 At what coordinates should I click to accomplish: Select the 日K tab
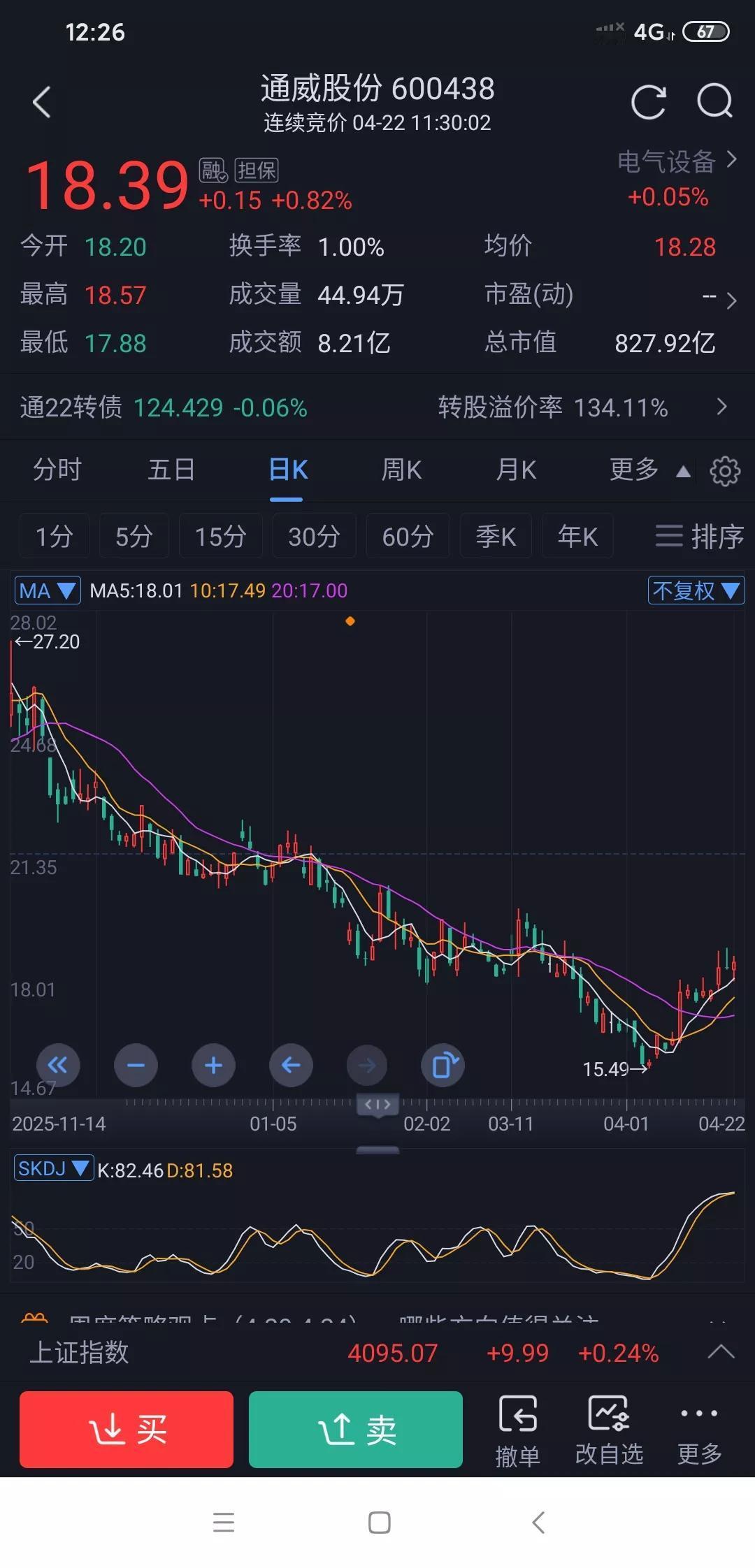tap(288, 470)
